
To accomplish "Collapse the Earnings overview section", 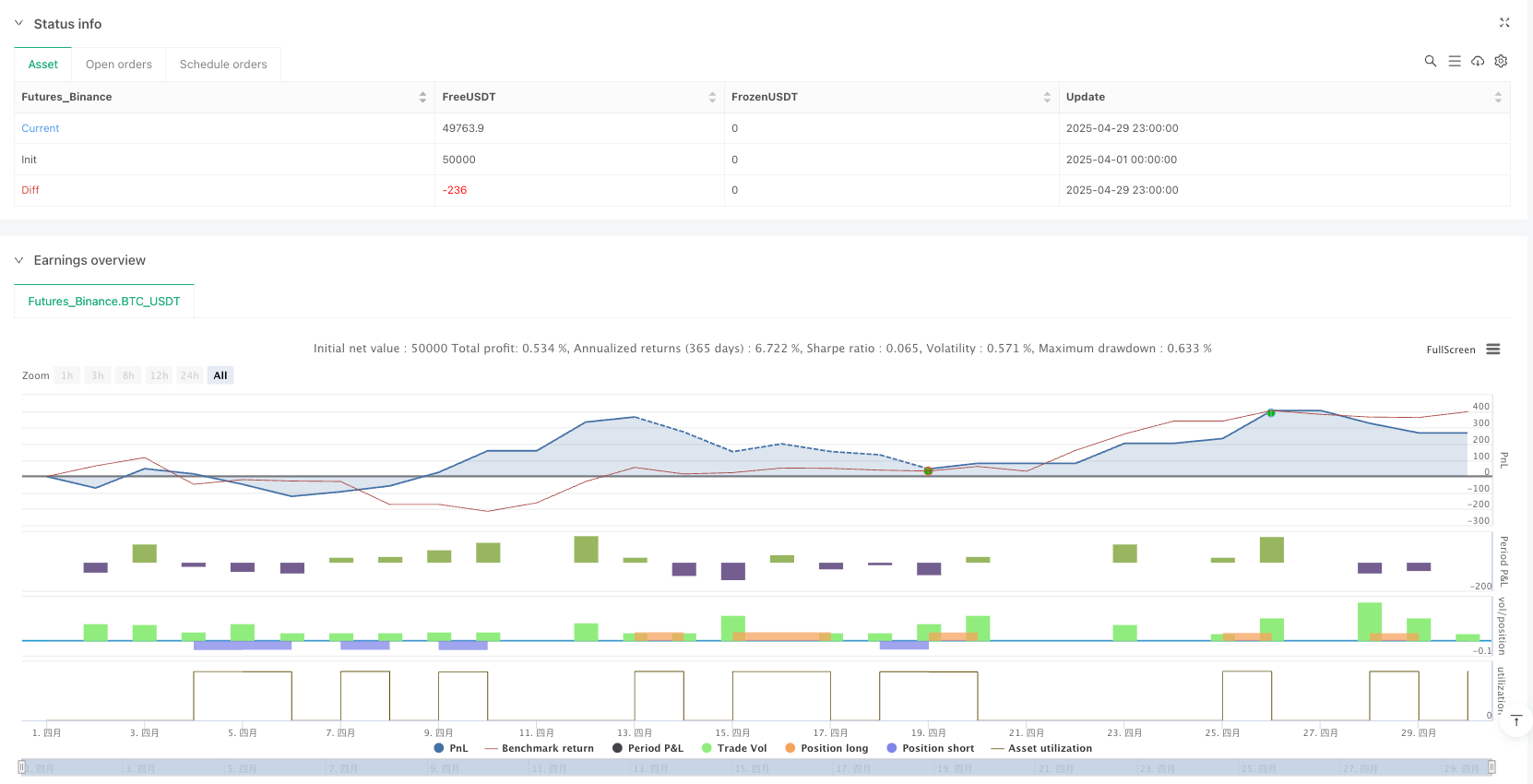I will (18, 260).
